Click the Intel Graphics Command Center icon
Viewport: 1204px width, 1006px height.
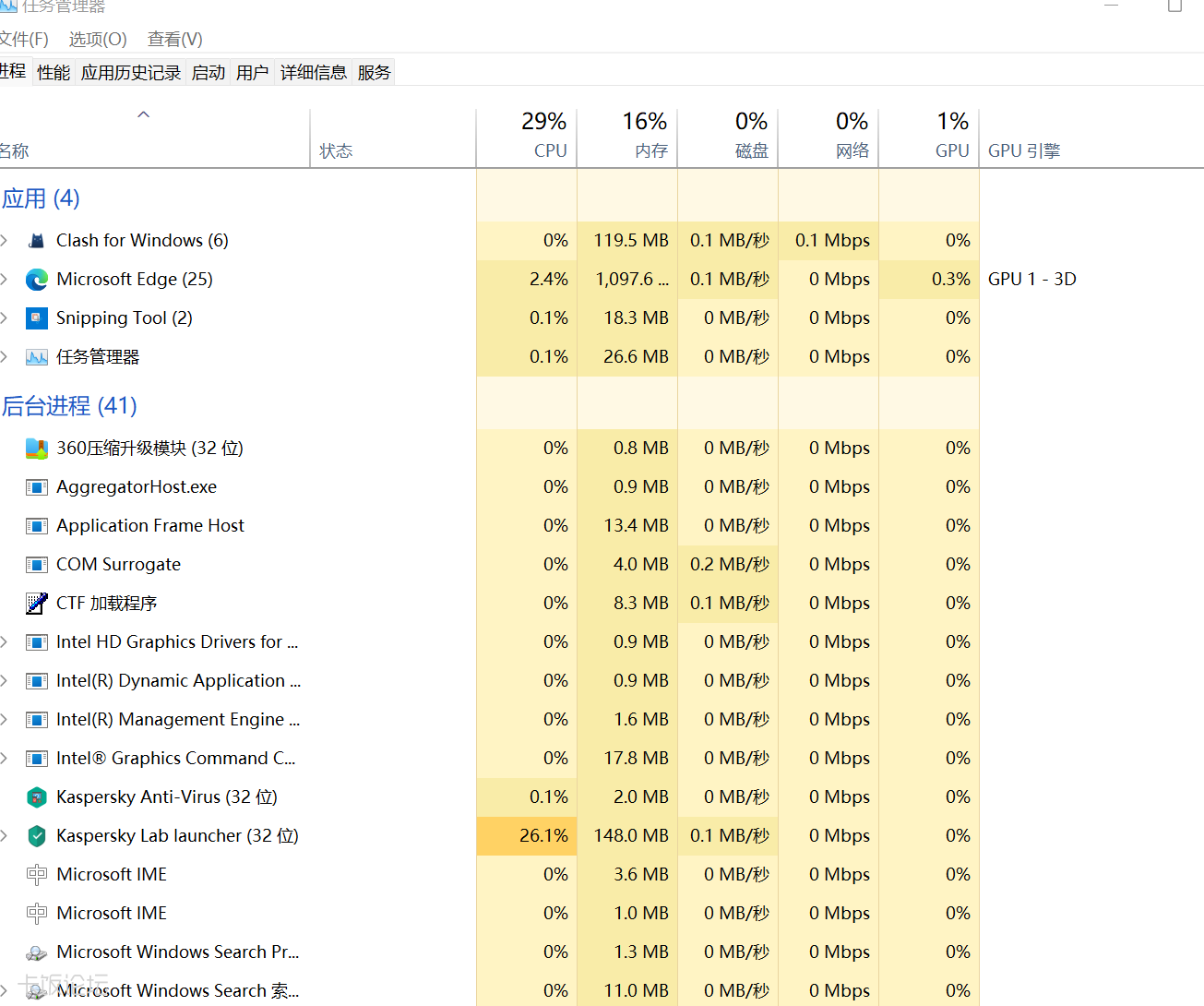(x=37, y=759)
